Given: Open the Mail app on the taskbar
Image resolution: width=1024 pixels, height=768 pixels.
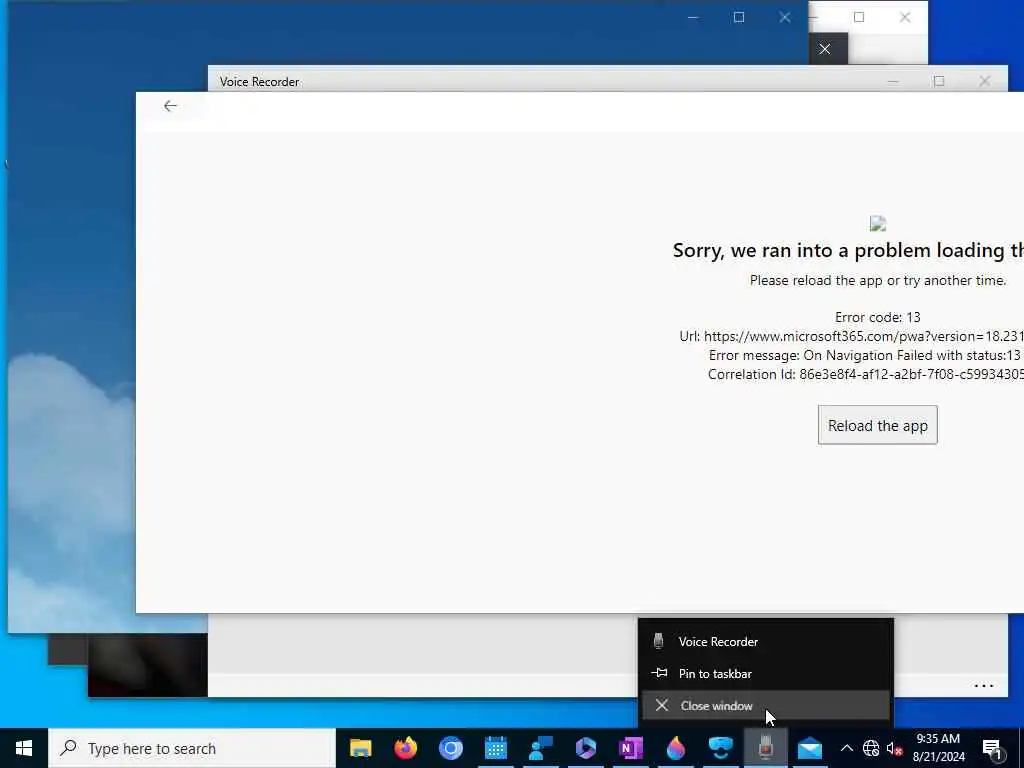Looking at the screenshot, I should click(810, 748).
